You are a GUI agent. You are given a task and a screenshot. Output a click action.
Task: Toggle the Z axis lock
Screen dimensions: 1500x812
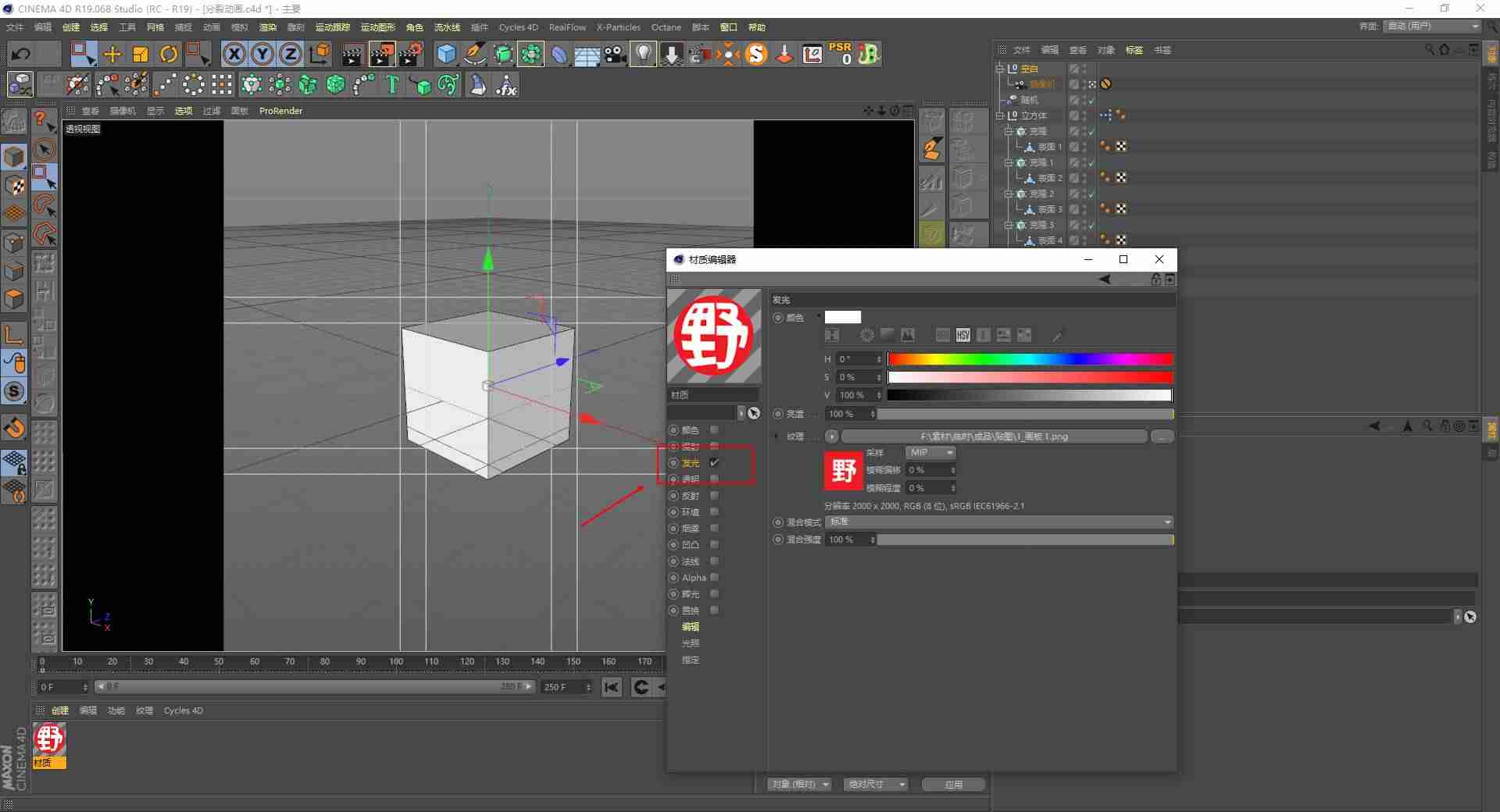pyautogui.click(x=291, y=54)
